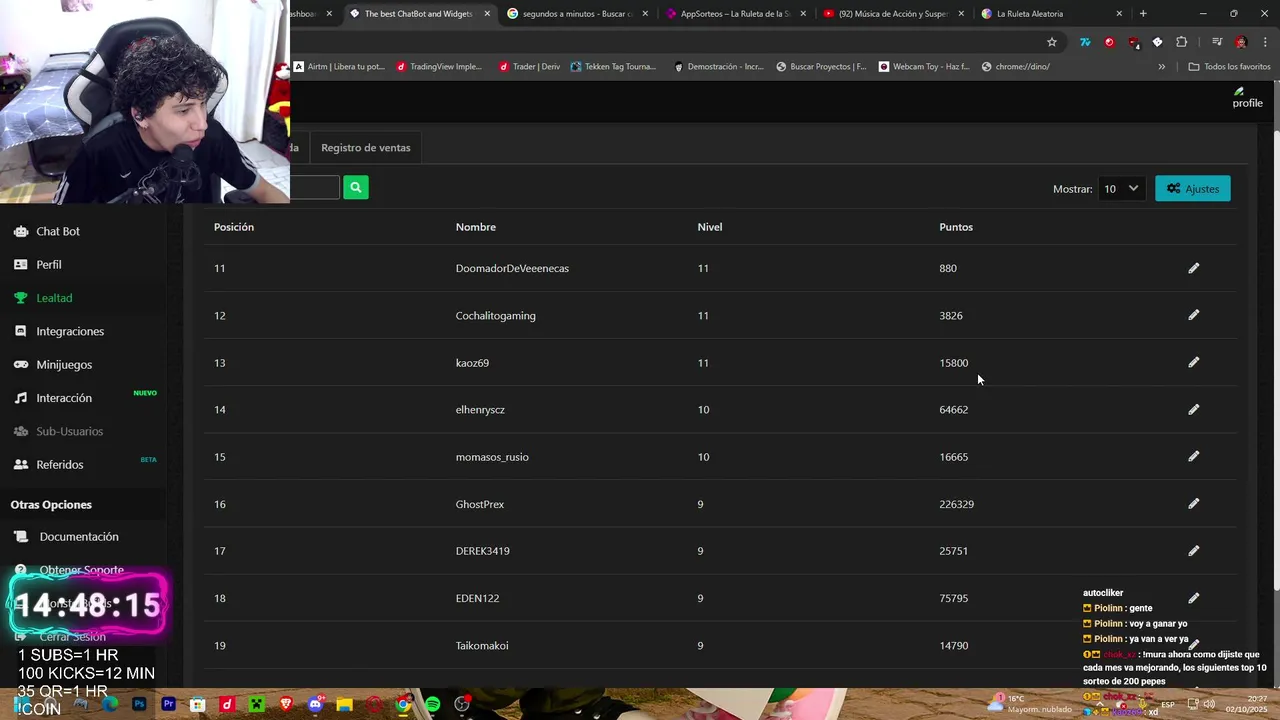The height and width of the screenshot is (720, 1280).
Task: Open Referidos in the sidebar
Action: (x=60, y=465)
